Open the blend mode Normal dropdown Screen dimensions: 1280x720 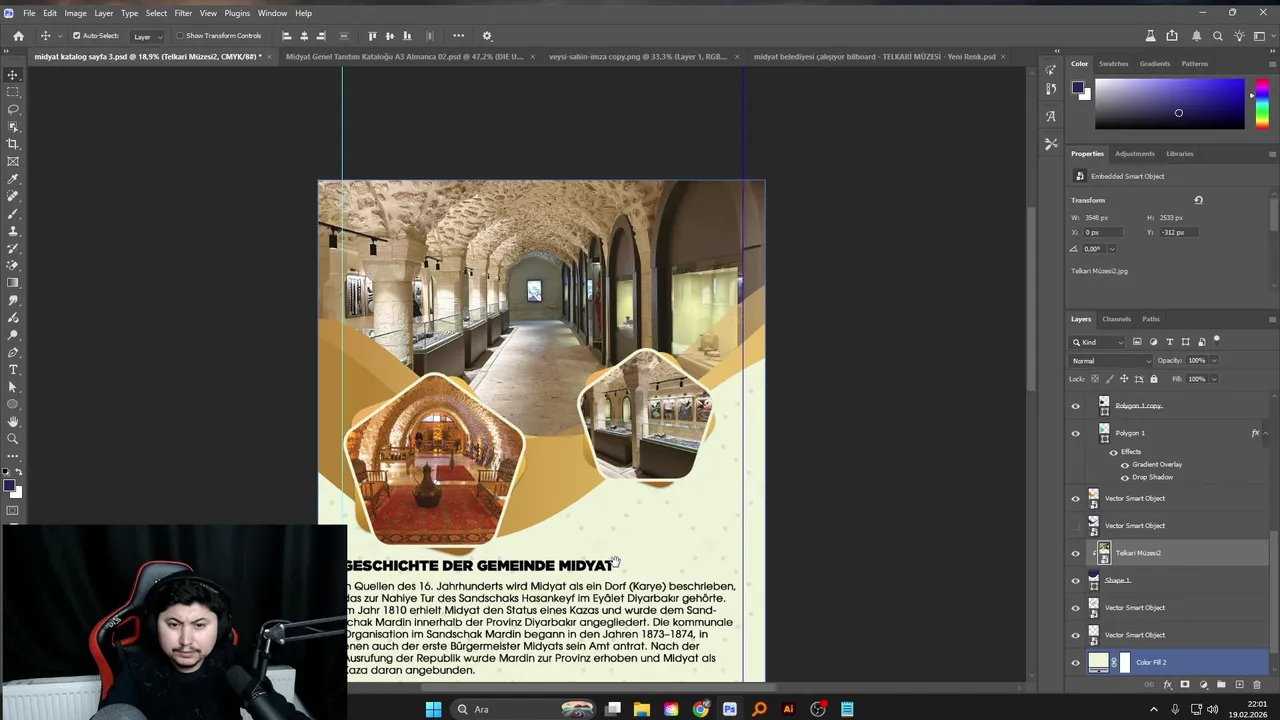point(1111,361)
